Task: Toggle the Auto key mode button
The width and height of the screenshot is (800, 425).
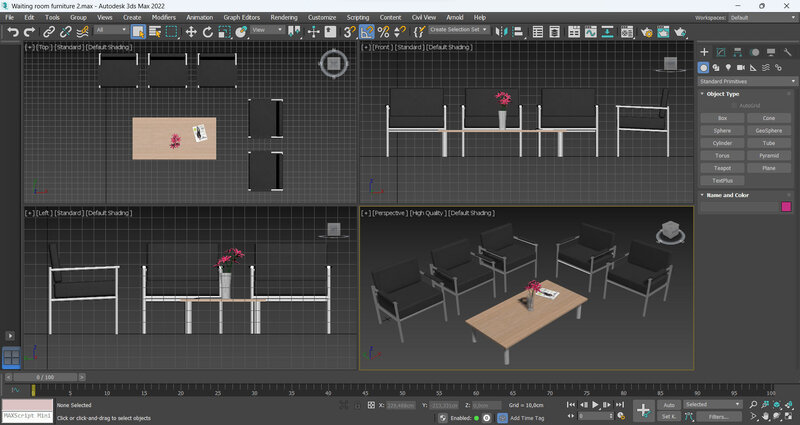Action: (x=669, y=405)
